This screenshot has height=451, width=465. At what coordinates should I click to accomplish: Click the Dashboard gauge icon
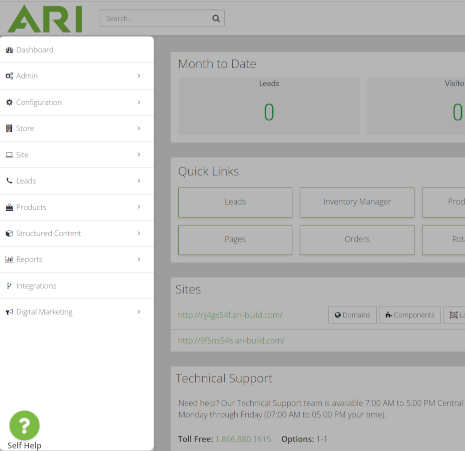click(x=9, y=50)
